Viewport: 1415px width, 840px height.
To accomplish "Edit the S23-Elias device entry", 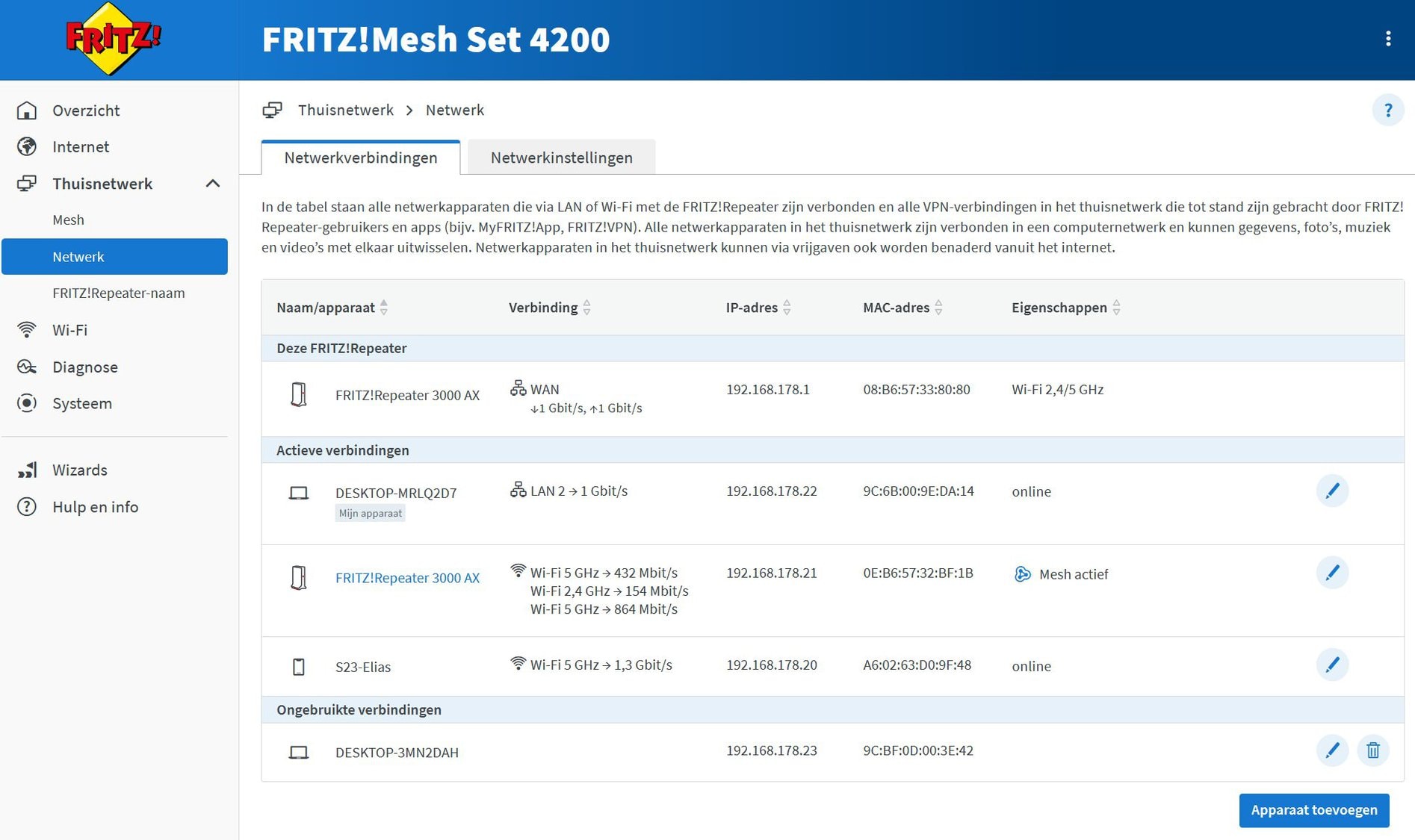I will pos(1331,665).
